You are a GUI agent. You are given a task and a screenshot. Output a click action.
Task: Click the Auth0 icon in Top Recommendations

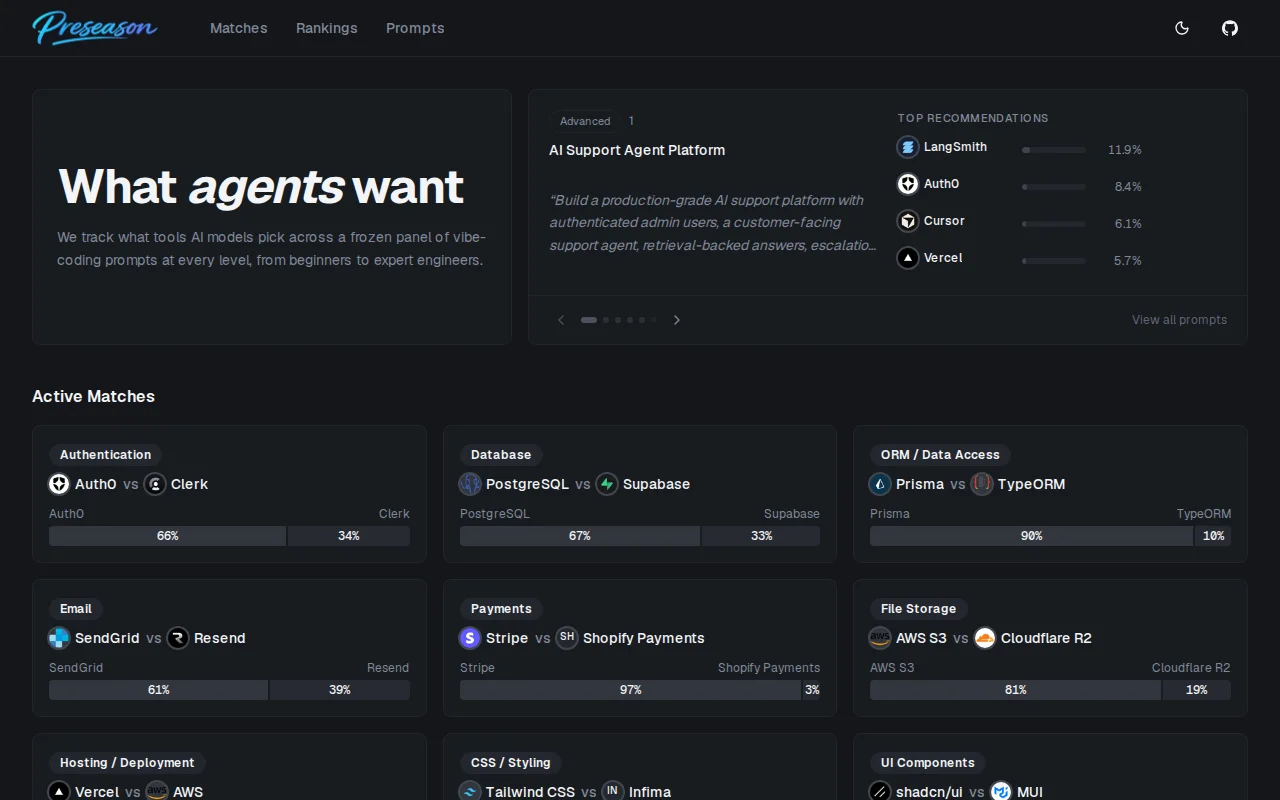point(908,184)
